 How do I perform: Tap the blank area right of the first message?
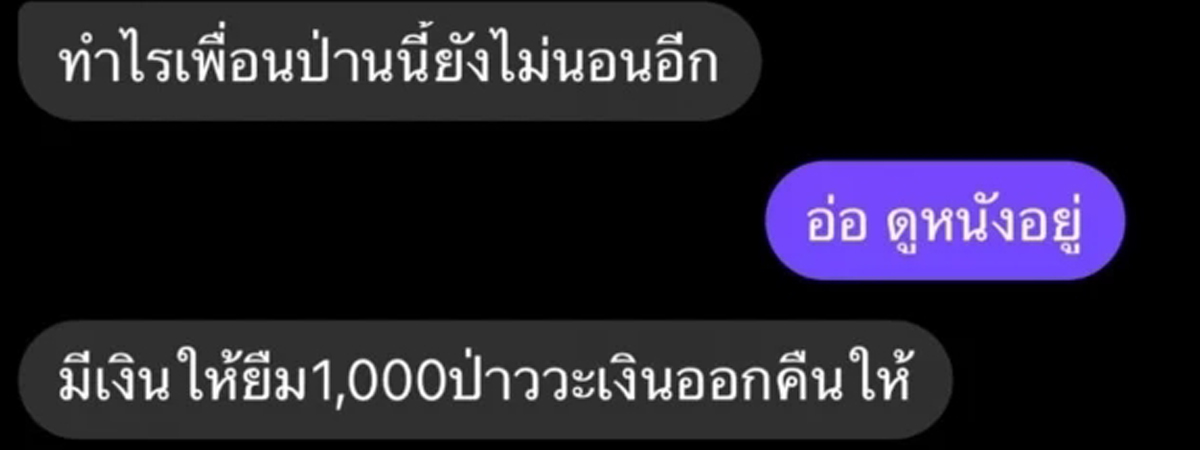coord(980,61)
